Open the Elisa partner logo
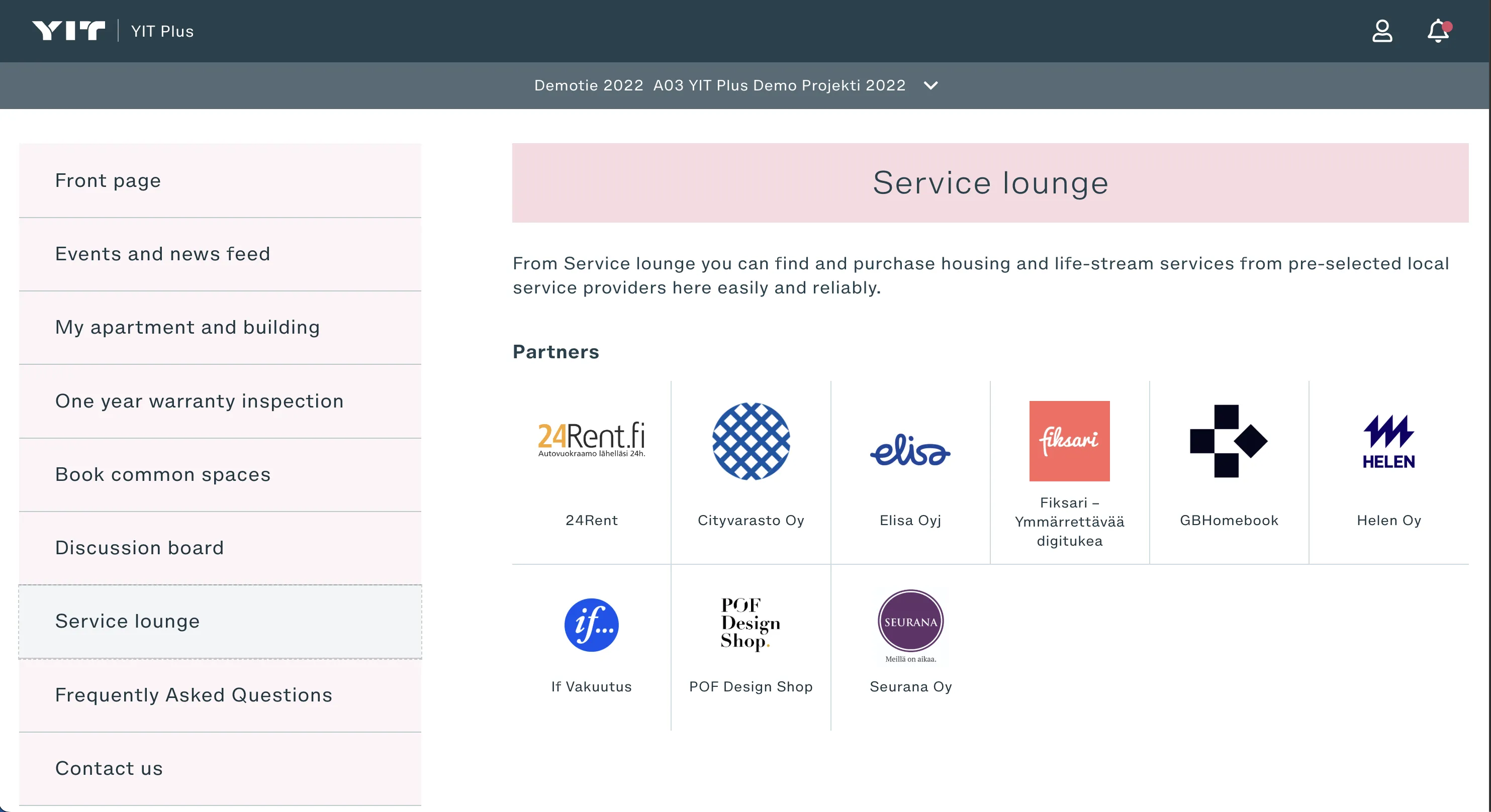The height and width of the screenshot is (812, 1491). pyautogui.click(x=910, y=450)
